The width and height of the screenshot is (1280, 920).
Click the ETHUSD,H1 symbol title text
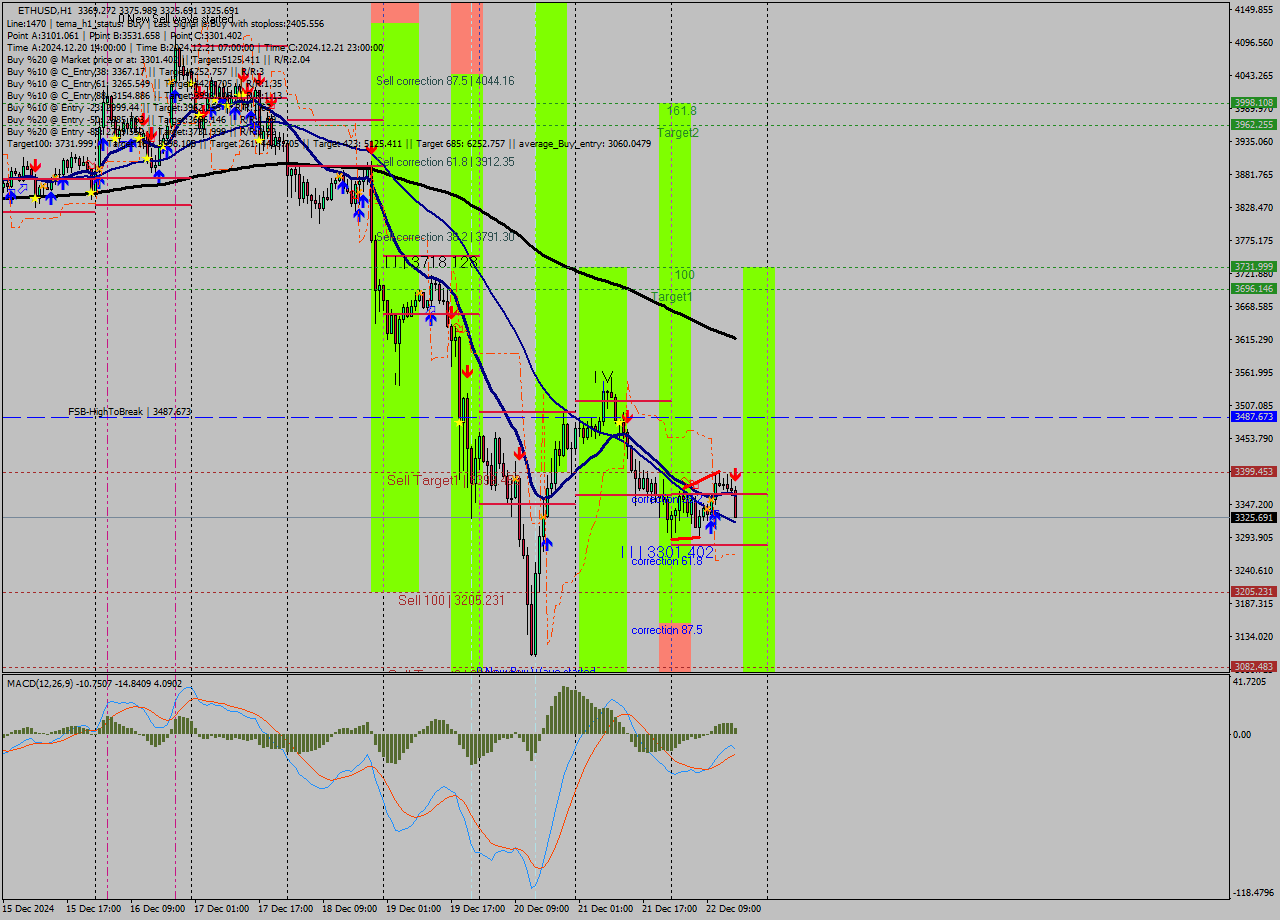[44, 11]
